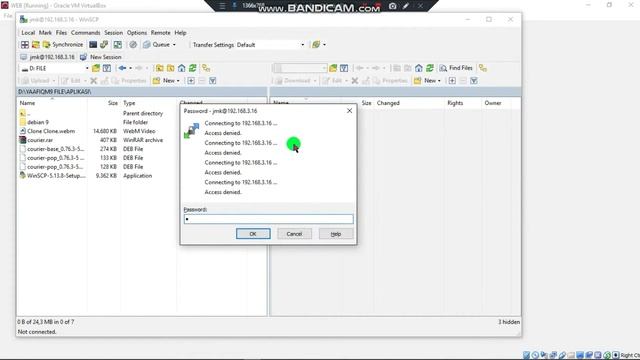Select WinSCP-5.13.8-Setup application file
This screenshot has width=640, height=360.
coord(56,176)
